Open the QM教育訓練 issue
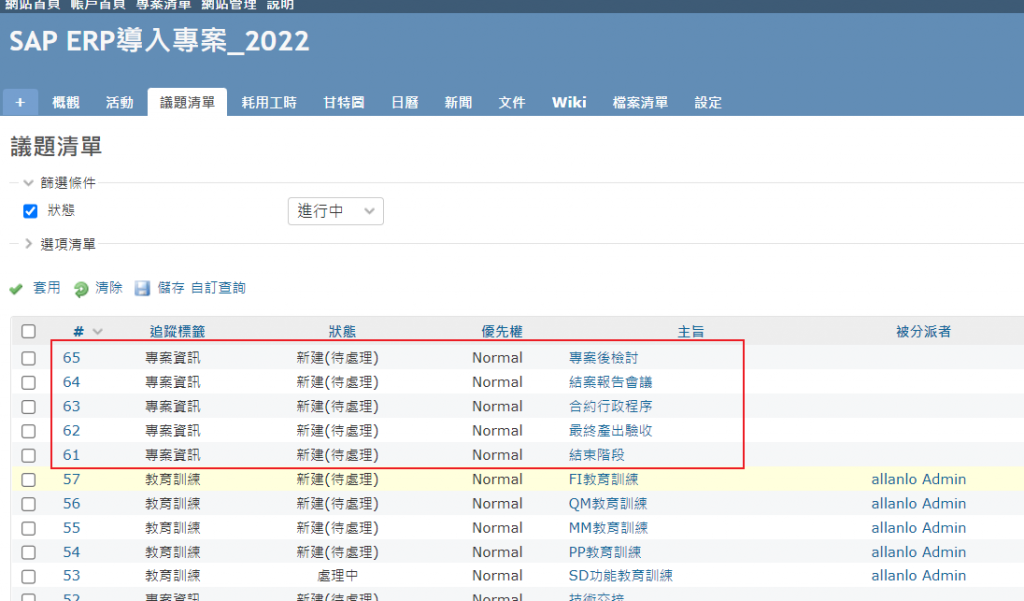 pos(608,504)
